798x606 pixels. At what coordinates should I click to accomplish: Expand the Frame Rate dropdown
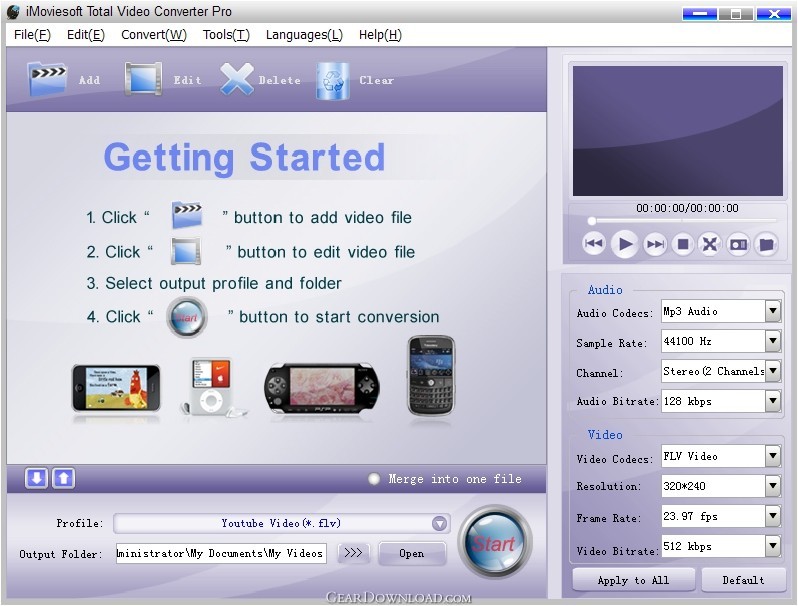point(773,516)
